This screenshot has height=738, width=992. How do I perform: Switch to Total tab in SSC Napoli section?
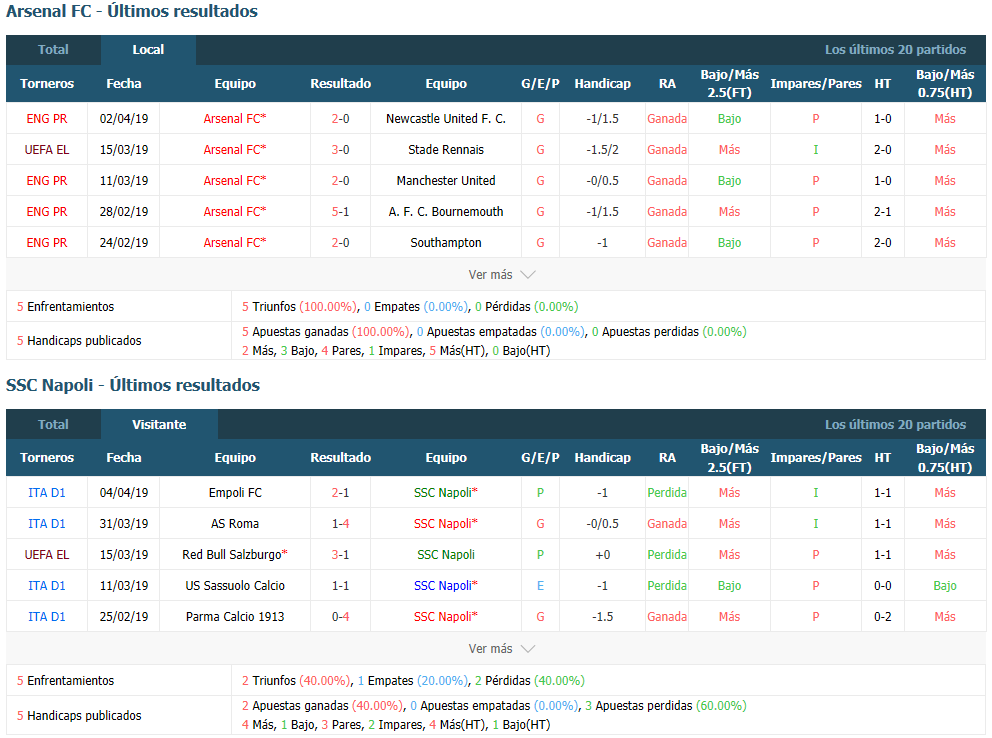[53, 424]
